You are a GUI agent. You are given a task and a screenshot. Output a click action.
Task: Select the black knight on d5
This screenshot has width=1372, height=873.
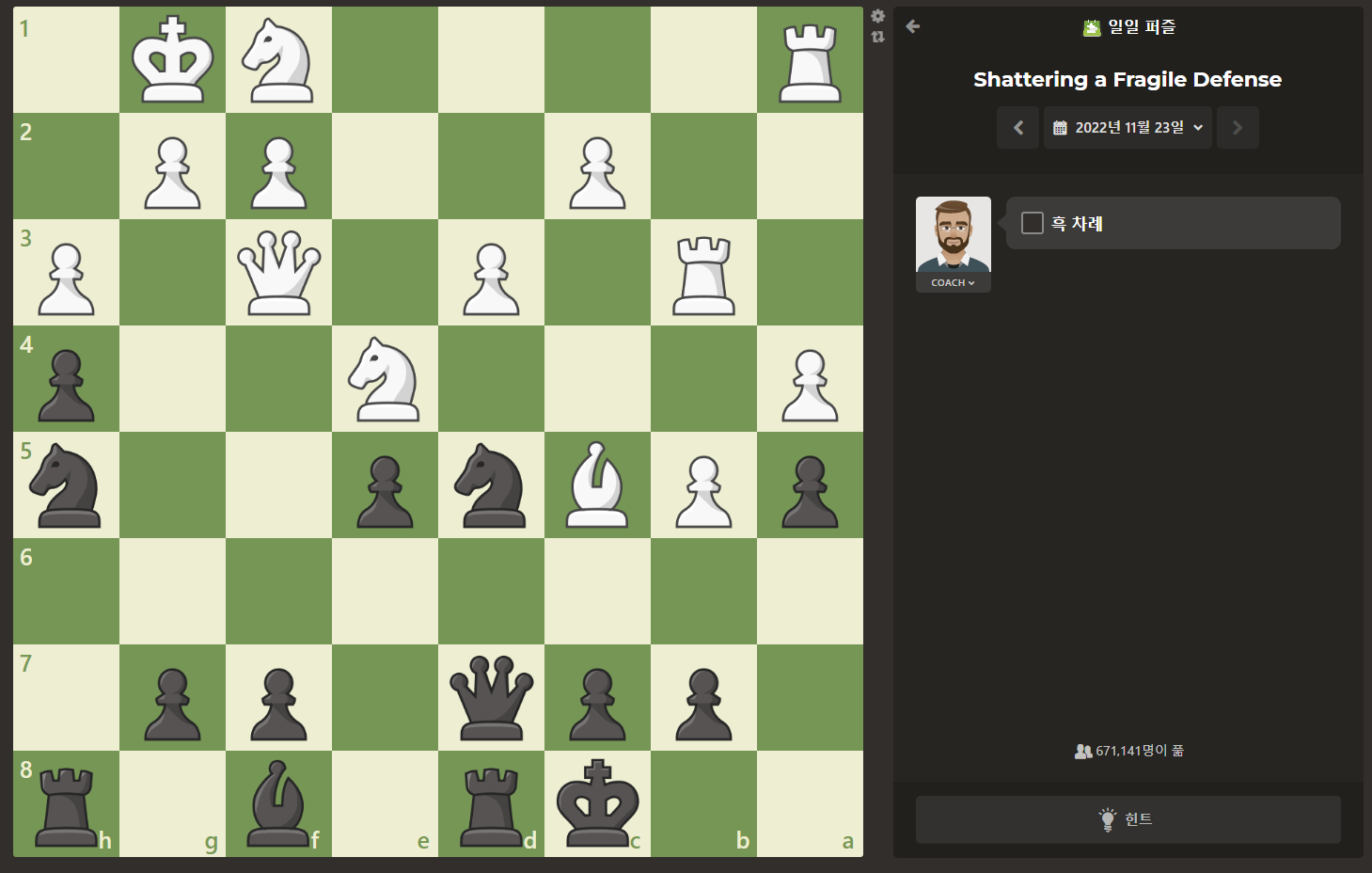click(492, 484)
